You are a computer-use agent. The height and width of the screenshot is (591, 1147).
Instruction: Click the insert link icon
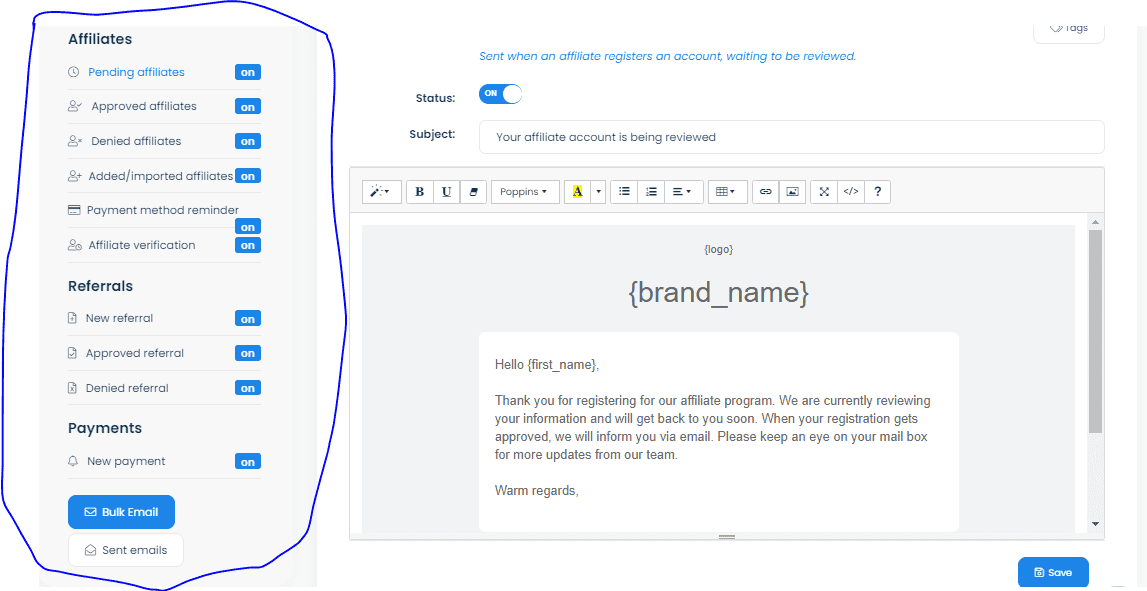[x=766, y=192]
